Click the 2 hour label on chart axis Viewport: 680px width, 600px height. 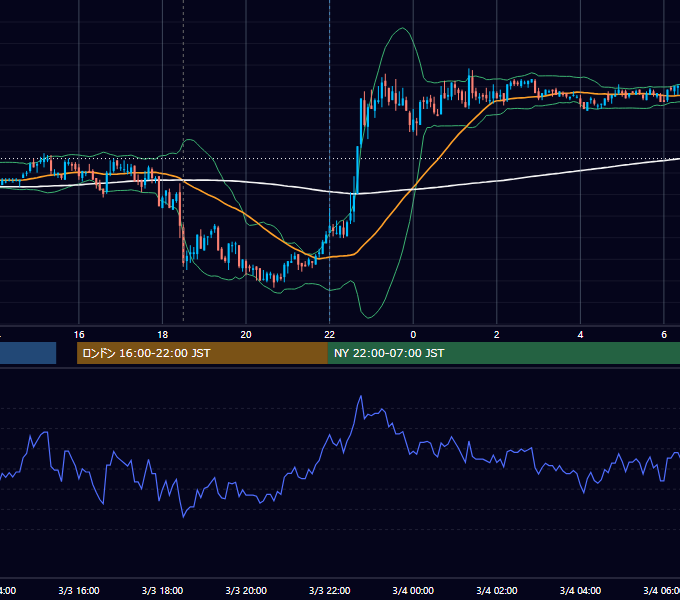point(497,335)
